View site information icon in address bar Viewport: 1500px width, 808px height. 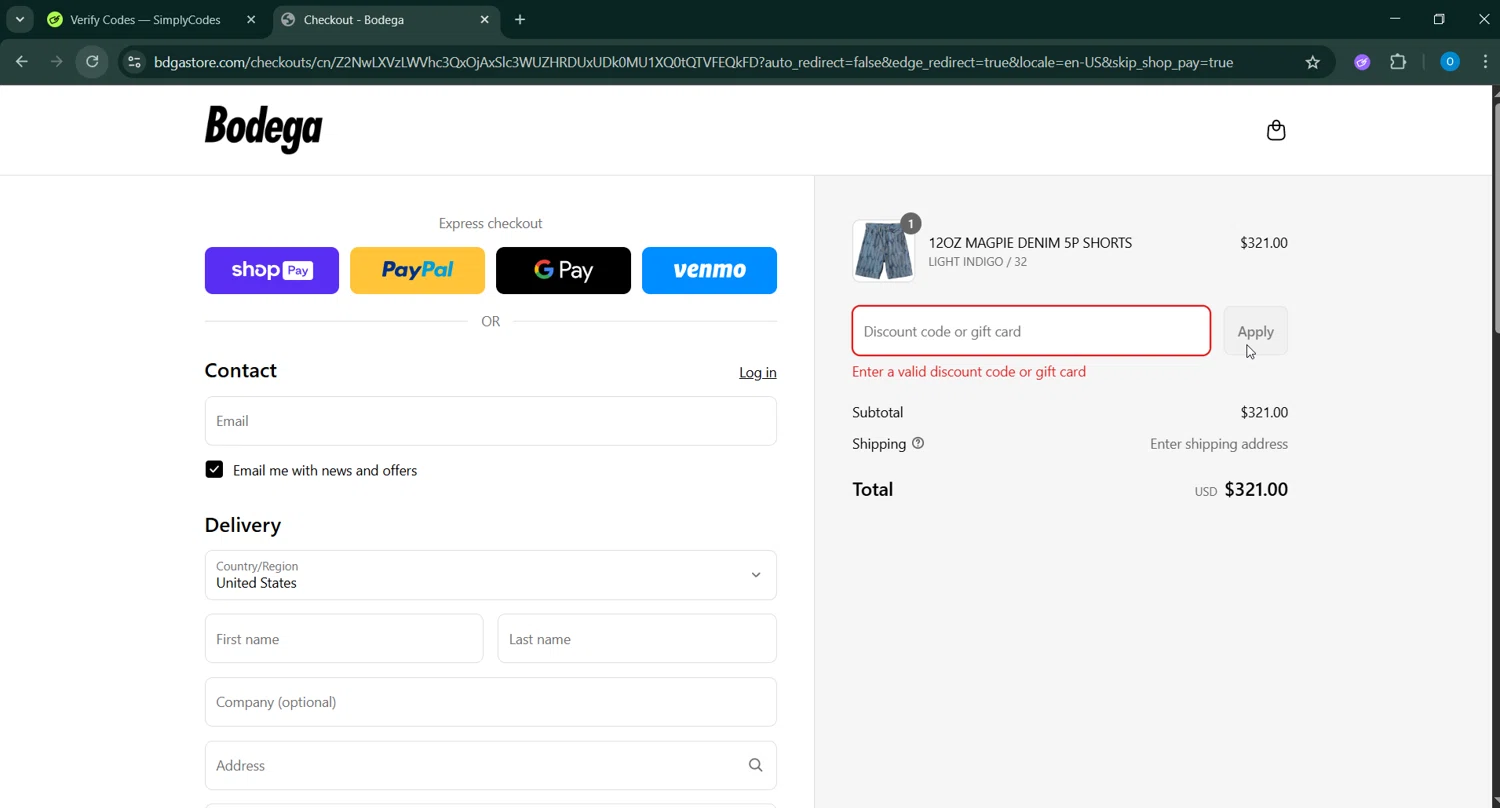click(134, 62)
